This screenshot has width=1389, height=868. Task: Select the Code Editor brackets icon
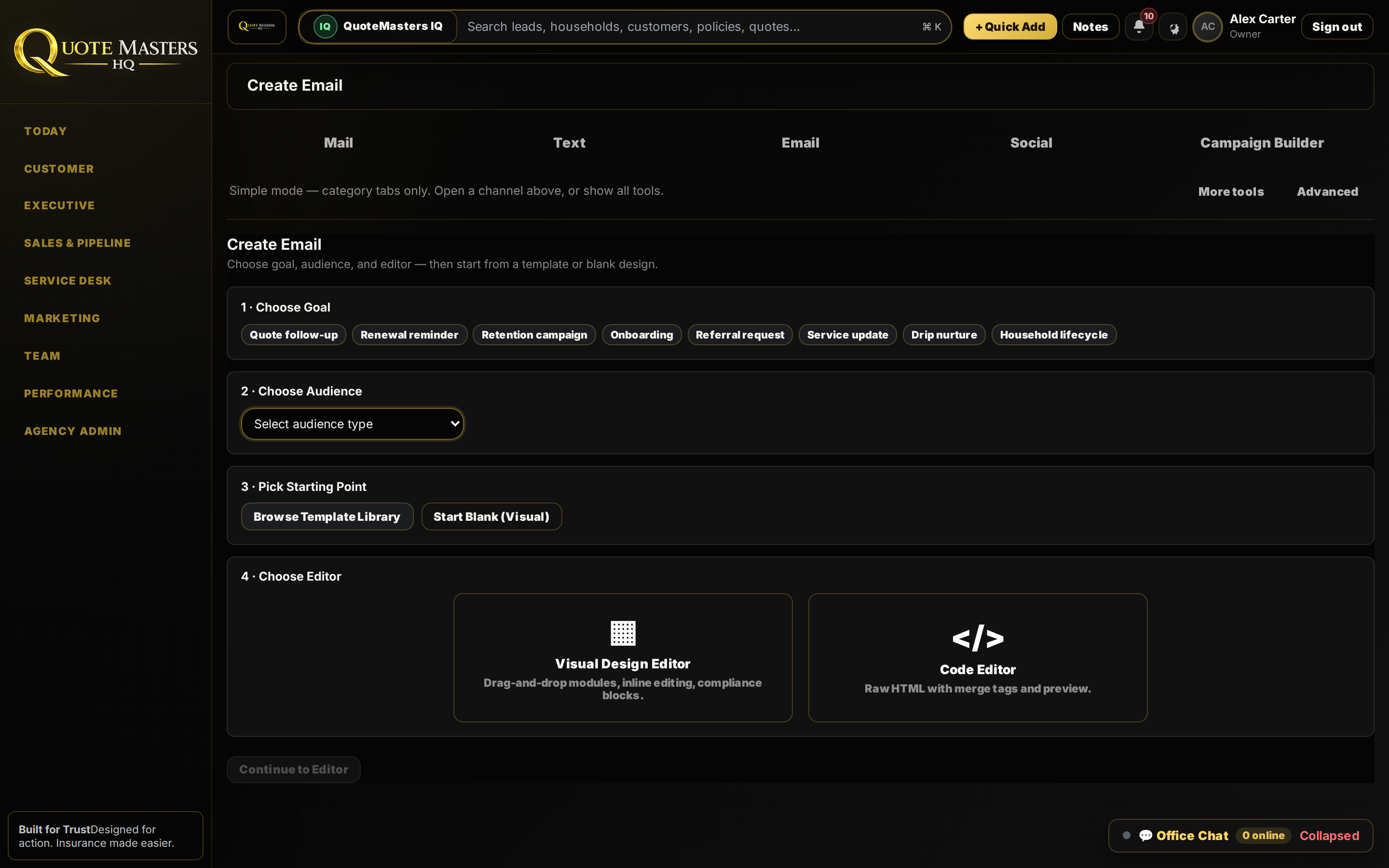(x=978, y=638)
